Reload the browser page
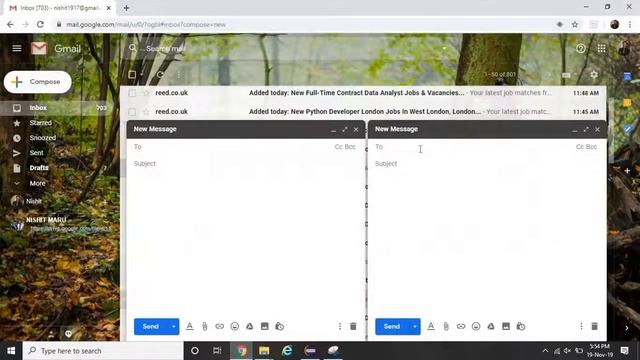The height and width of the screenshot is (360, 640). point(40,24)
